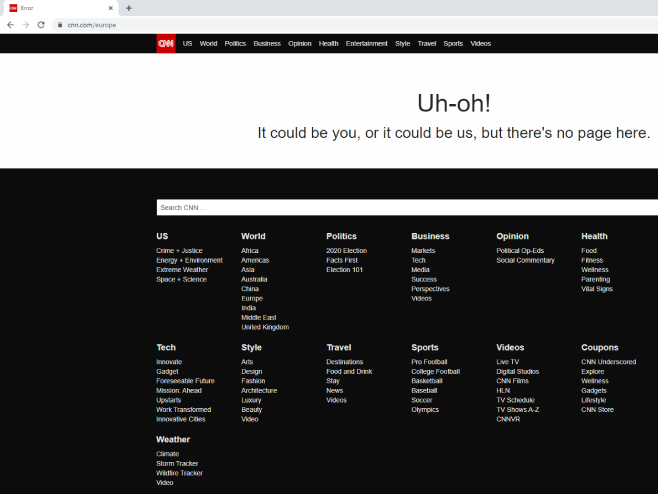
Task: Select Climate under Weather
Action: click(x=167, y=454)
